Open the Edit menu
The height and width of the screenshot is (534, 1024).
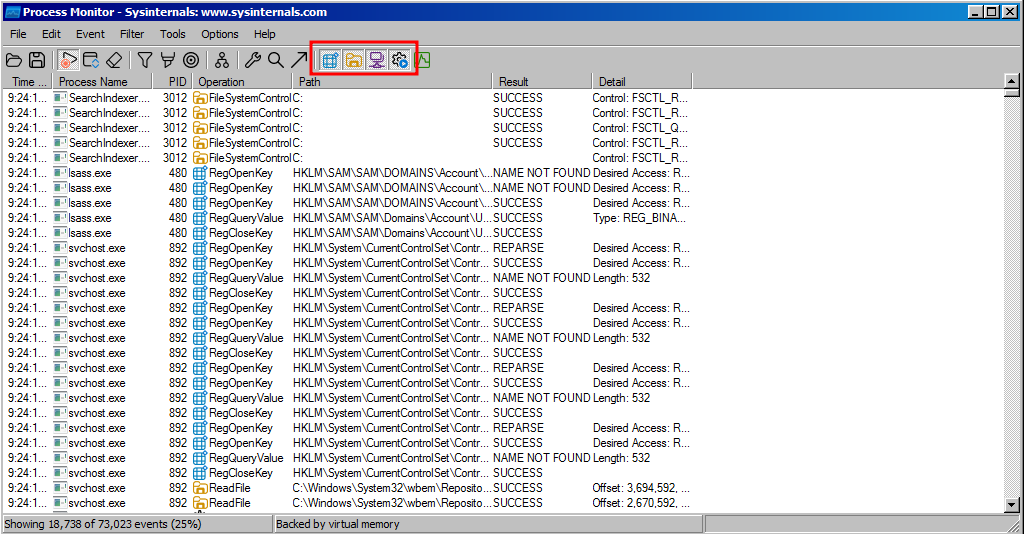(51, 34)
